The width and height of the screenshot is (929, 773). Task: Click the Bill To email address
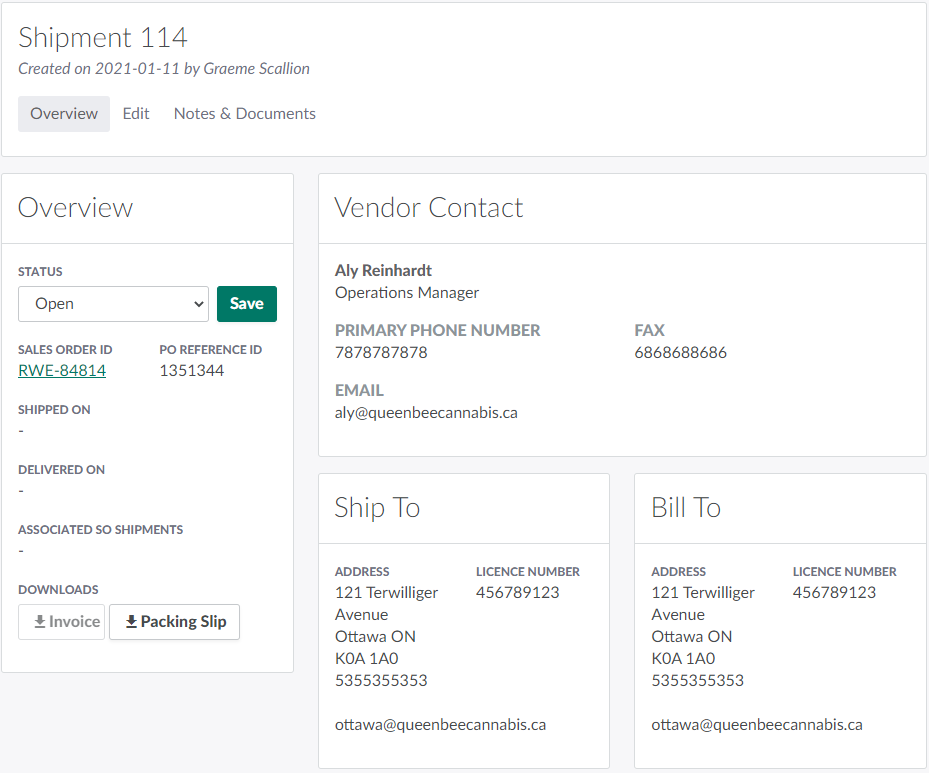point(757,725)
